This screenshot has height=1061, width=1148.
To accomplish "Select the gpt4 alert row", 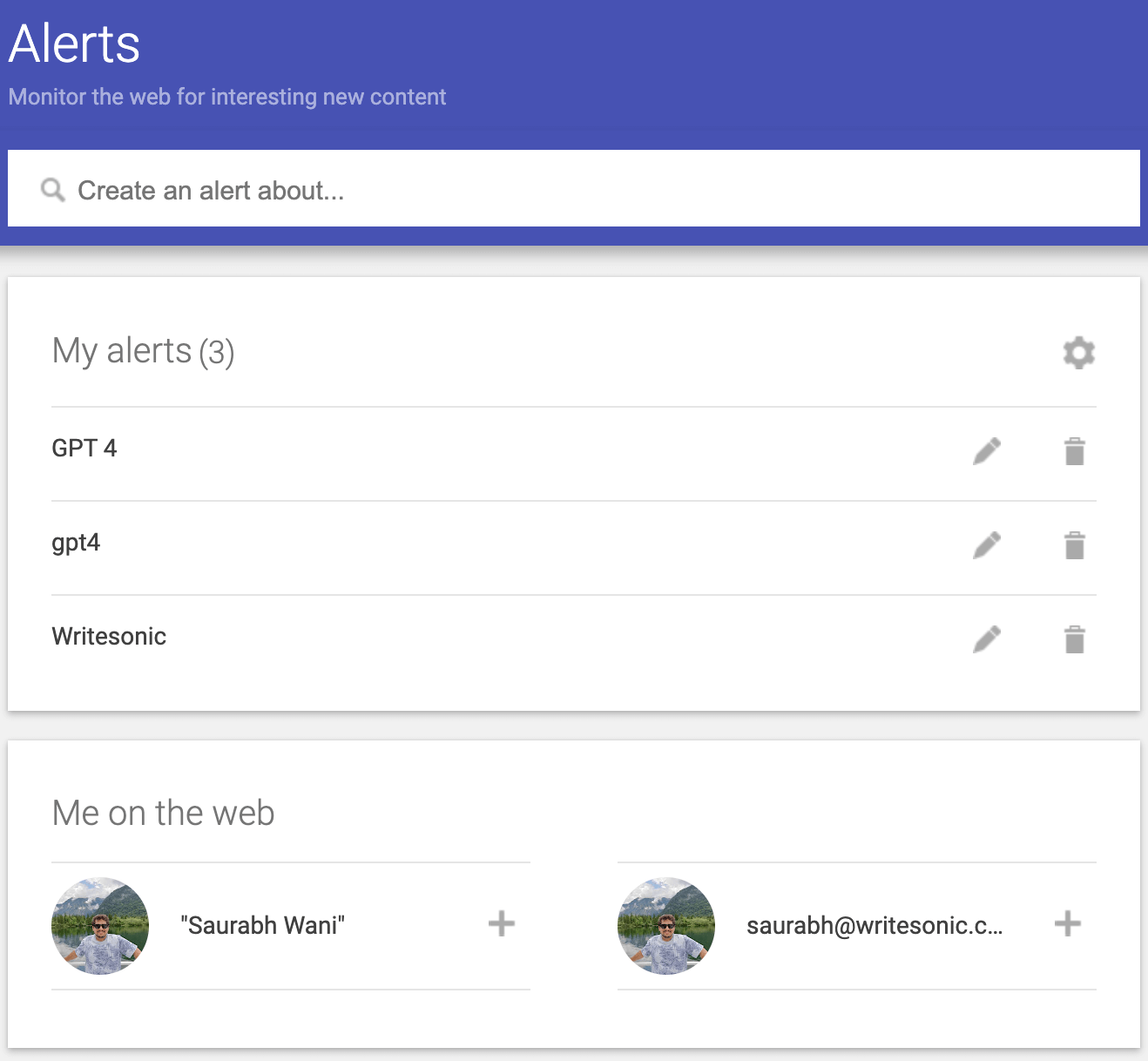I will pos(77,543).
